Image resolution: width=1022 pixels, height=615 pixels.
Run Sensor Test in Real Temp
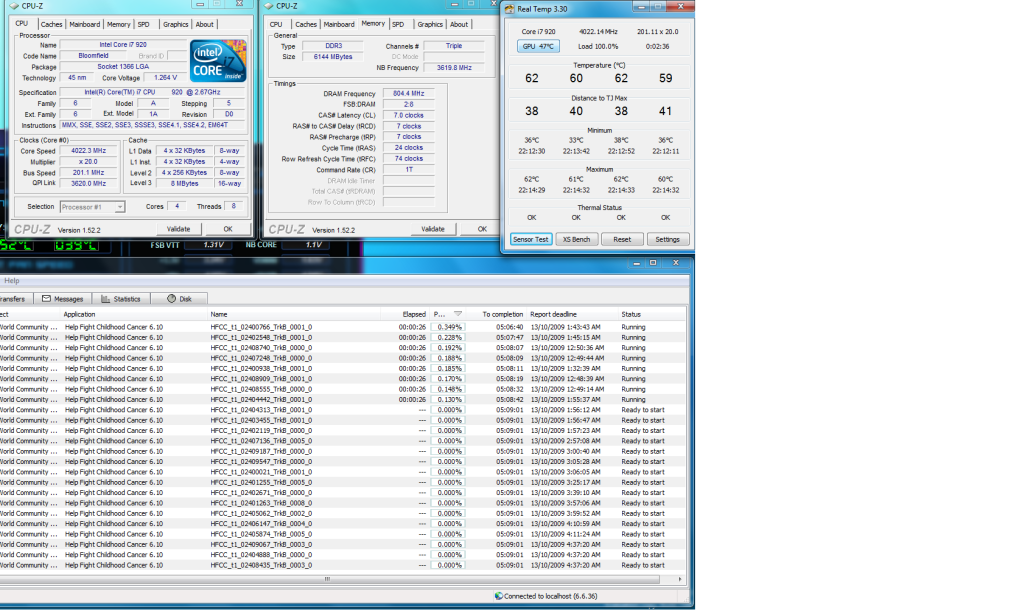[x=531, y=239]
